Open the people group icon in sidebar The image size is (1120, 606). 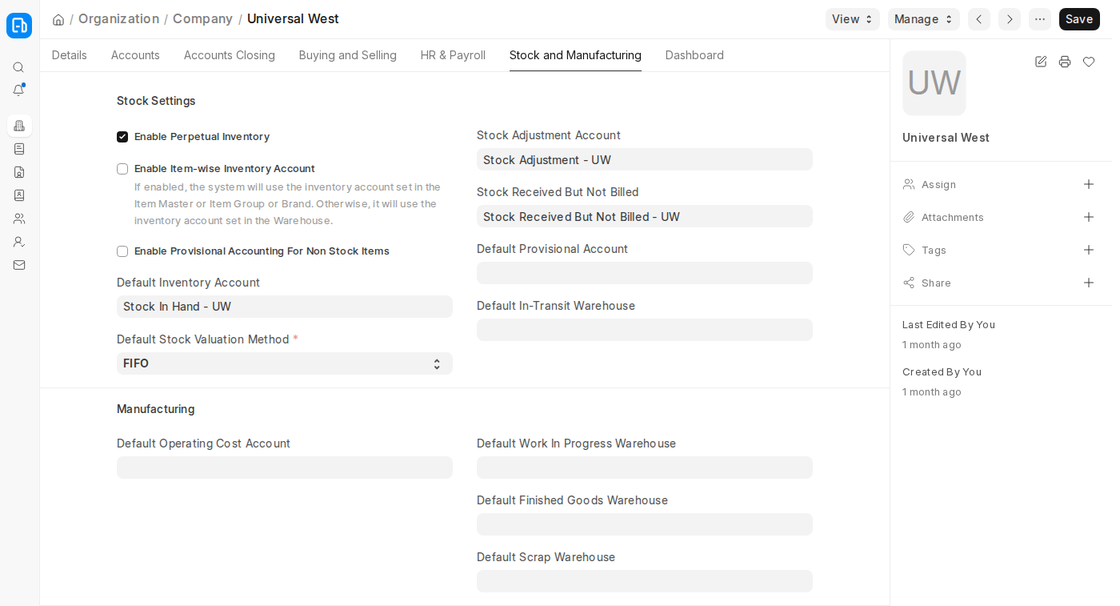[19, 219]
